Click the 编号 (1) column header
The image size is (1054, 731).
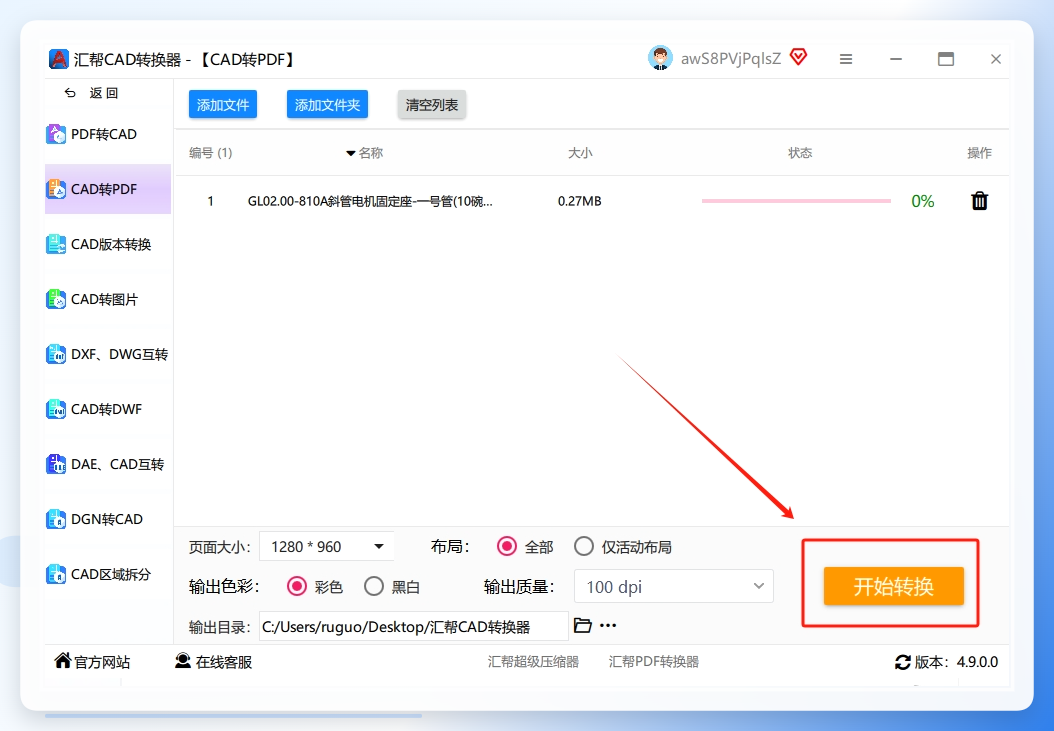click(x=210, y=153)
